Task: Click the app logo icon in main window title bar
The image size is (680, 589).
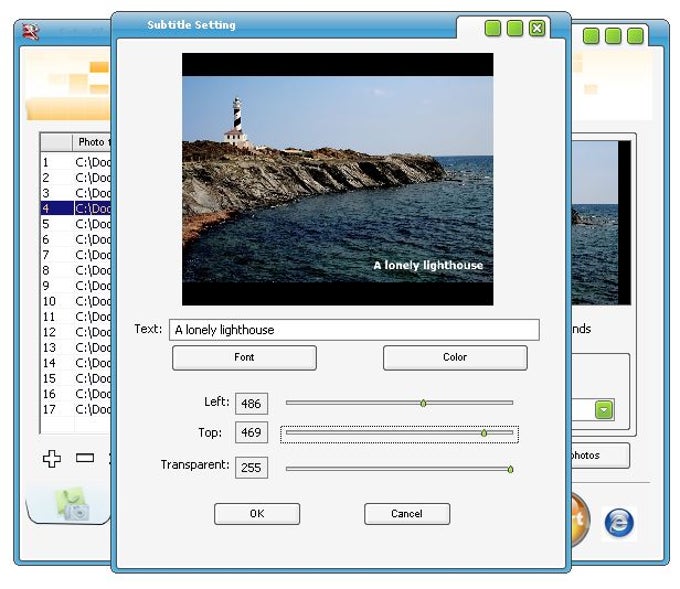Action: point(30,31)
